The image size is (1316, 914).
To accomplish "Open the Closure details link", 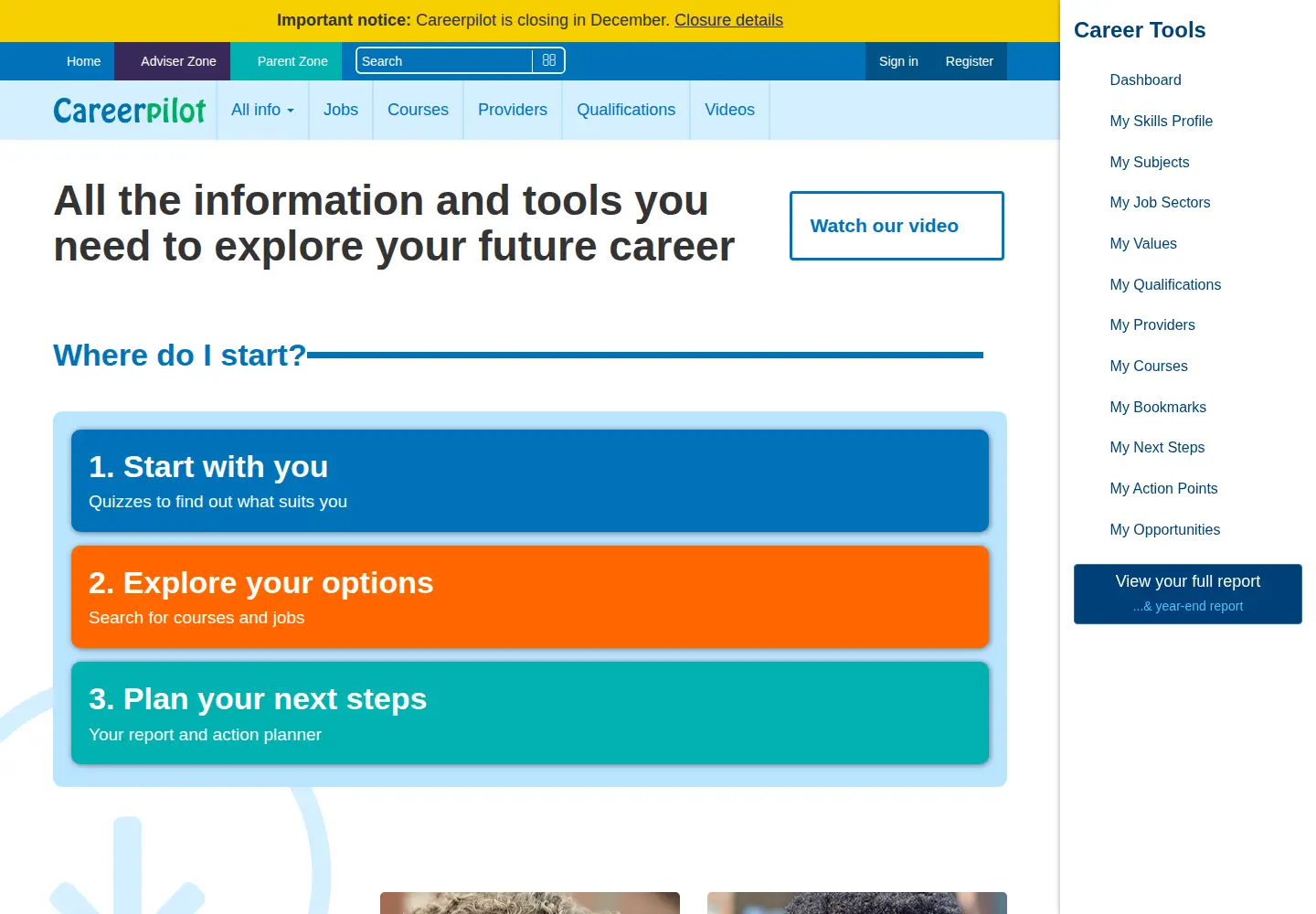I will [728, 20].
